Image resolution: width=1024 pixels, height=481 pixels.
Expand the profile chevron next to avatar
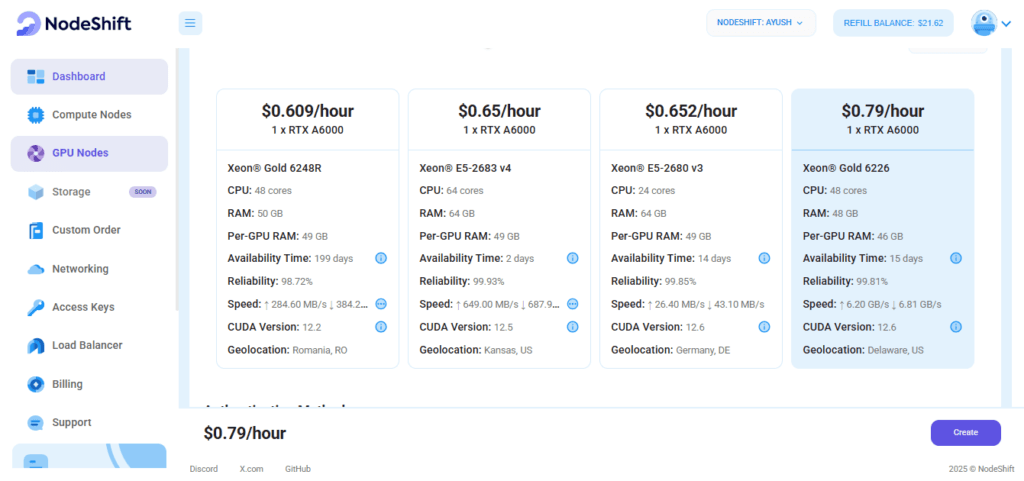[1006, 24]
